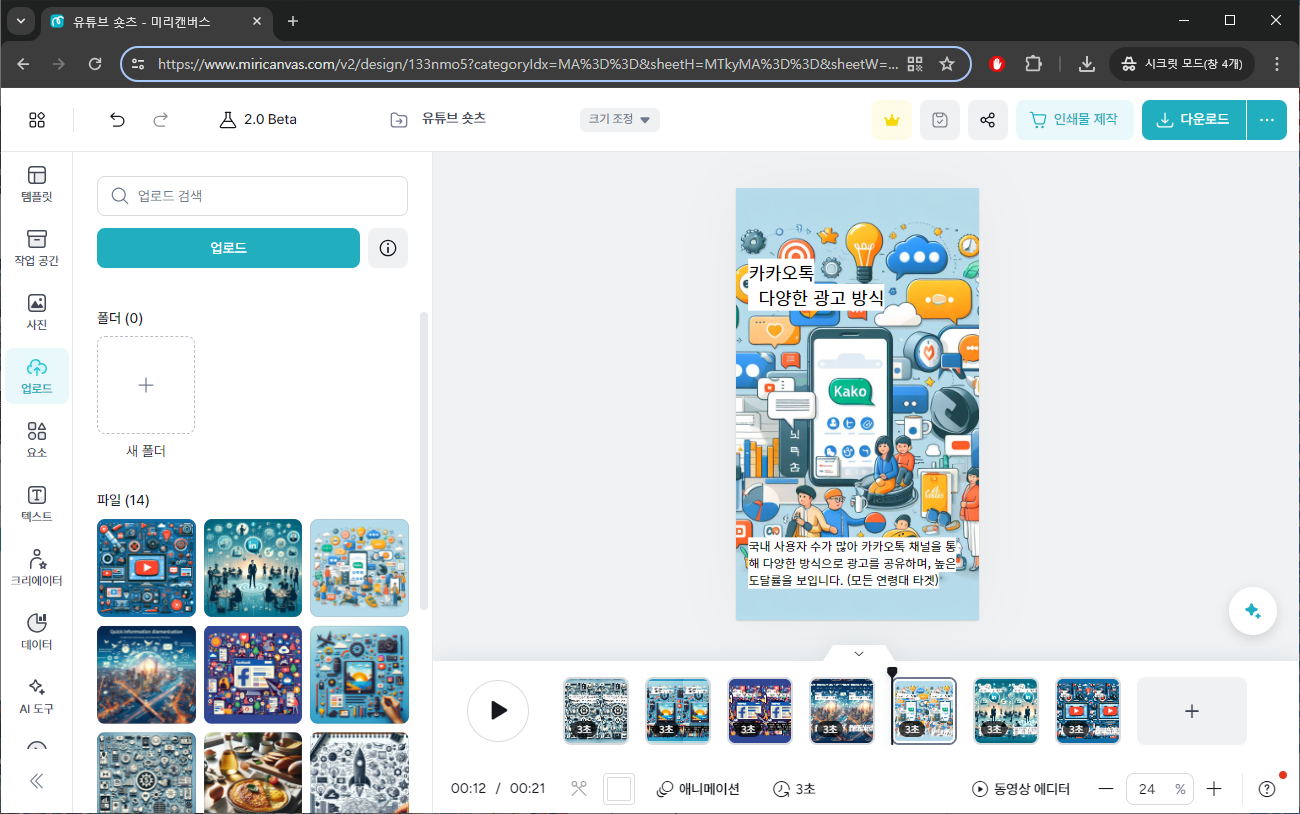Click the scissors split icon

click(578, 789)
